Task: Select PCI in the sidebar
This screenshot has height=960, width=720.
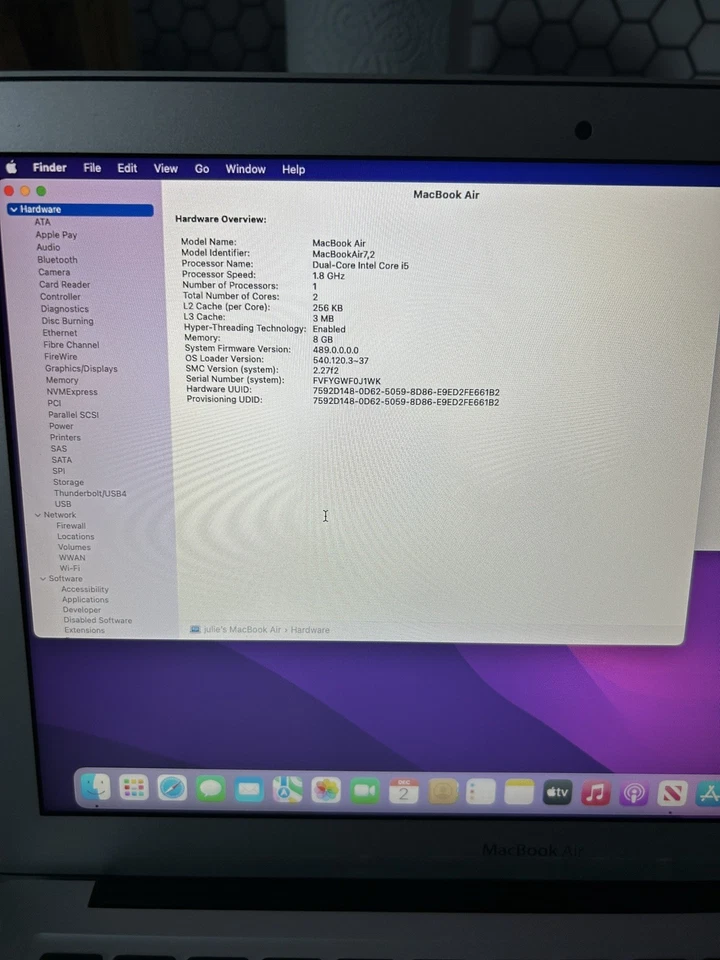Action: pos(54,403)
